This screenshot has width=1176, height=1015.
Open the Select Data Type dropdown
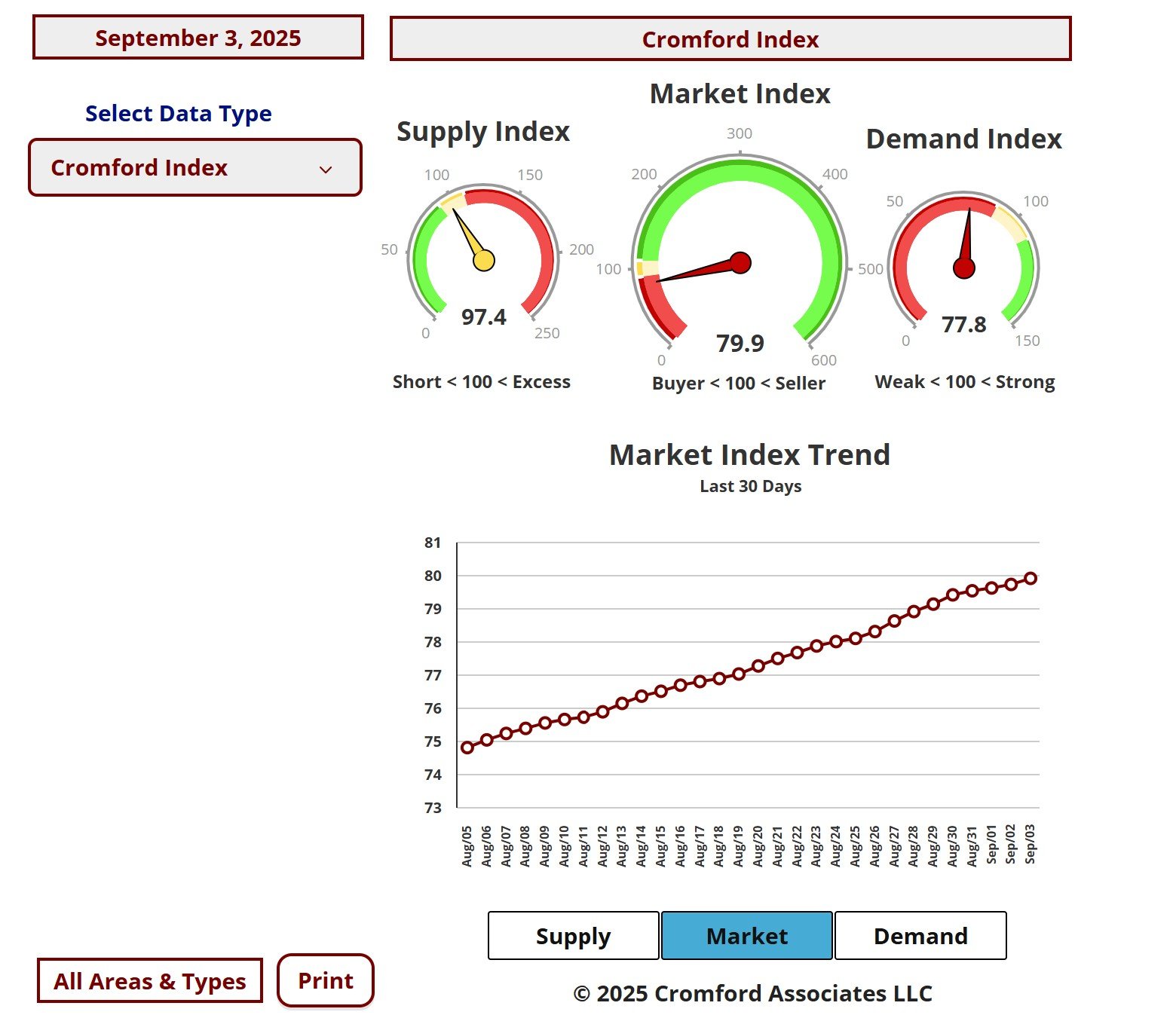point(194,167)
